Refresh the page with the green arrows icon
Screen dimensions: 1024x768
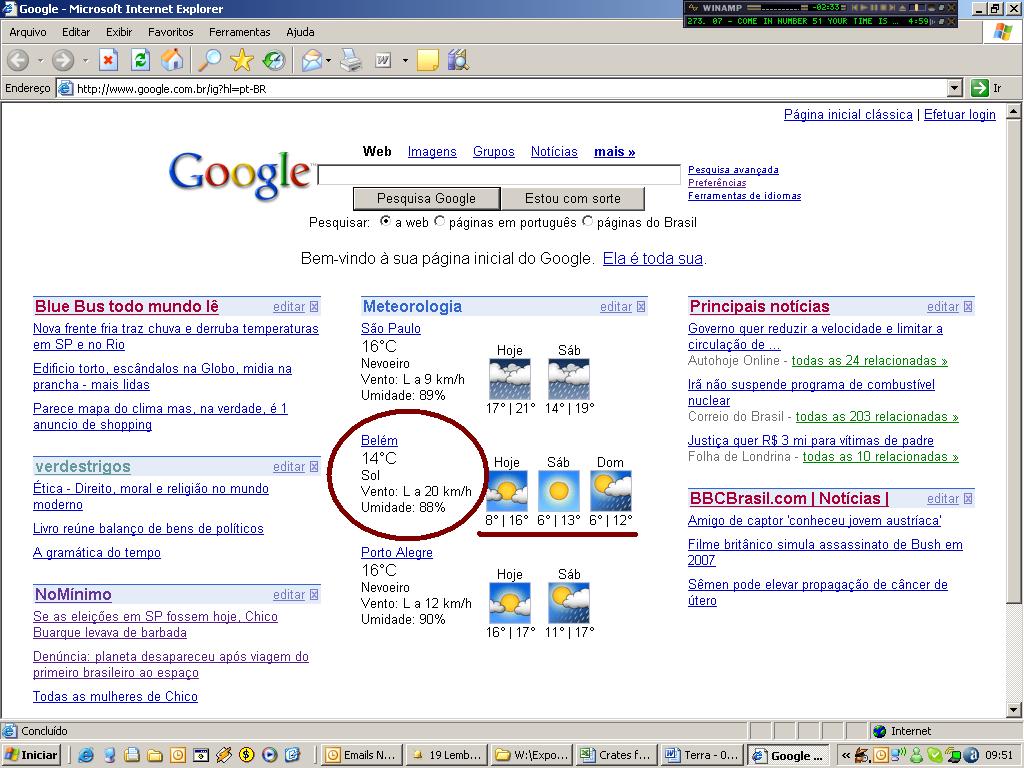[140, 61]
